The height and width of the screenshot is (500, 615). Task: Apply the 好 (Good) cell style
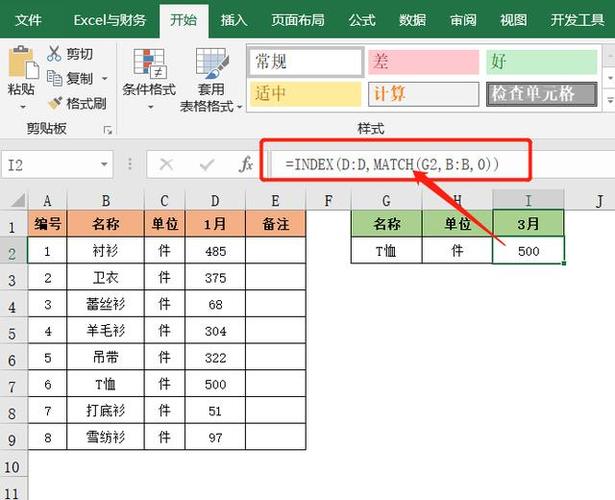click(542, 62)
